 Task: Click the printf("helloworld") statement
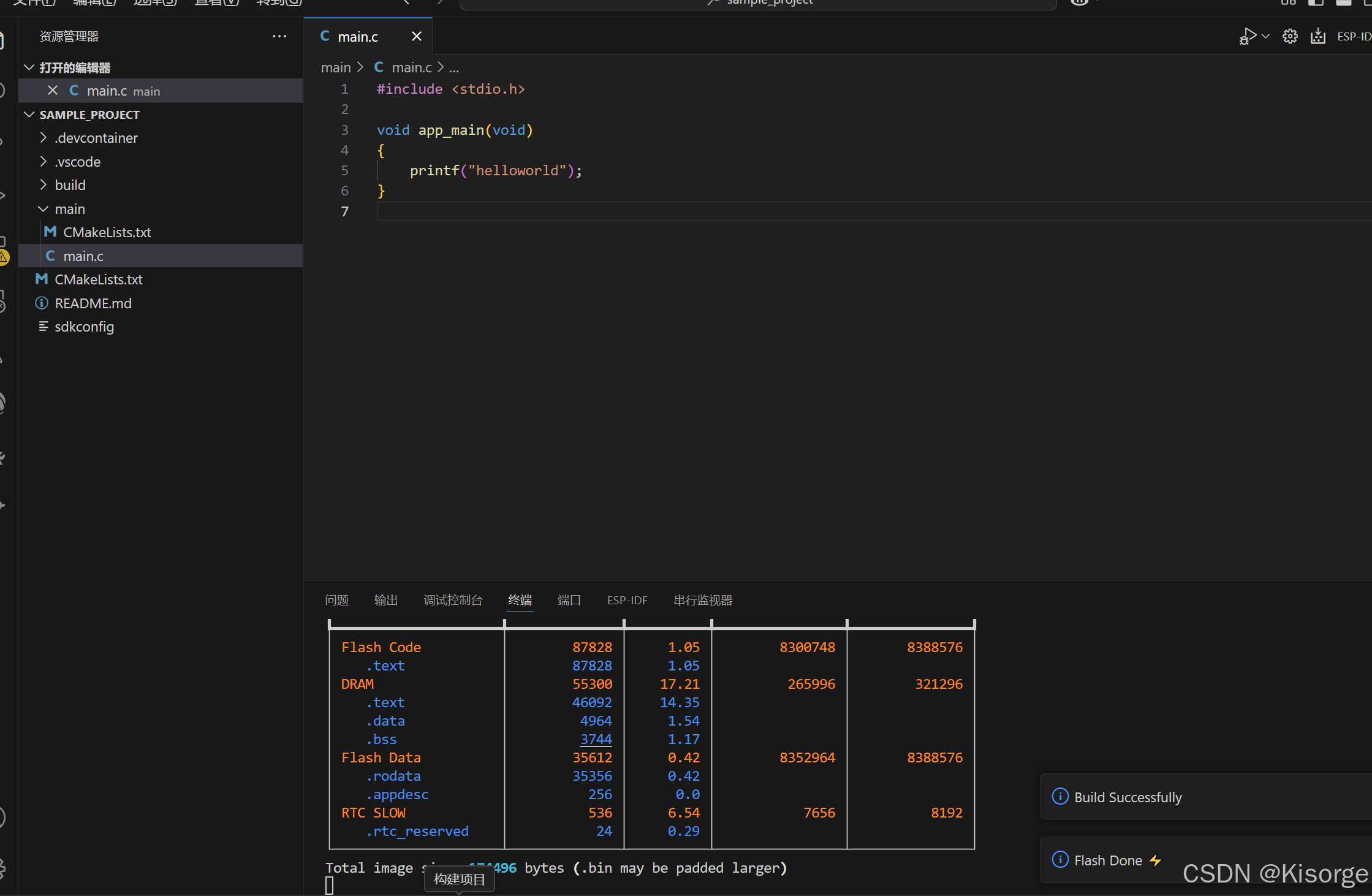tap(496, 170)
